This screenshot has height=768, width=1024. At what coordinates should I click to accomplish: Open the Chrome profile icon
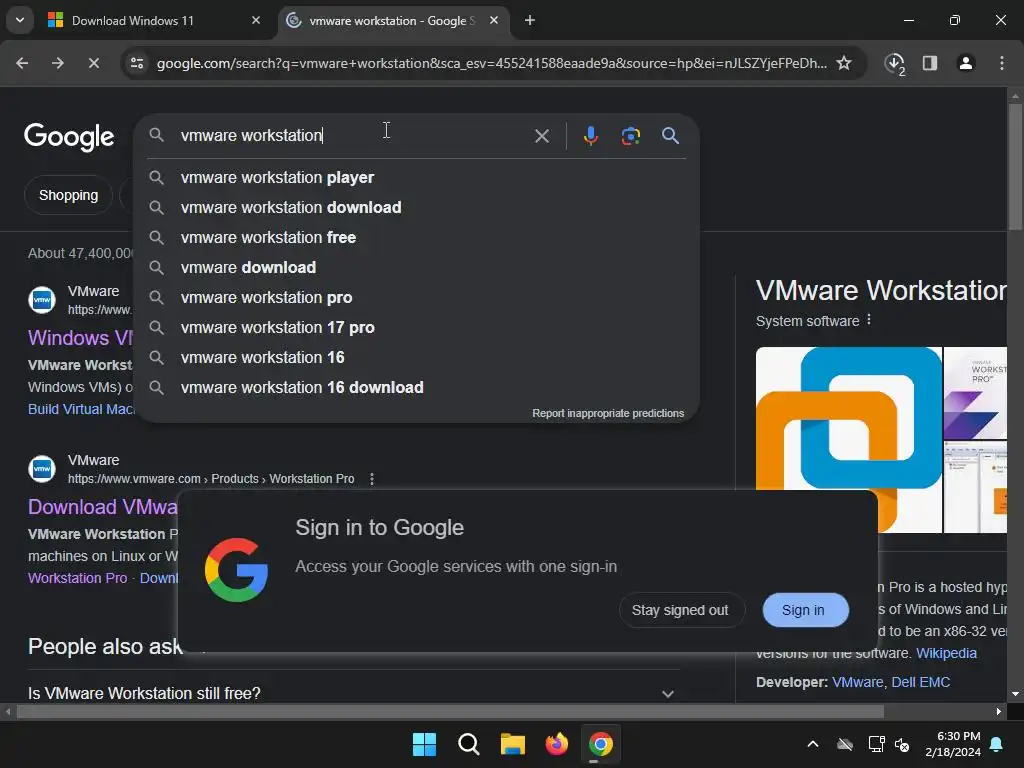coord(965,63)
